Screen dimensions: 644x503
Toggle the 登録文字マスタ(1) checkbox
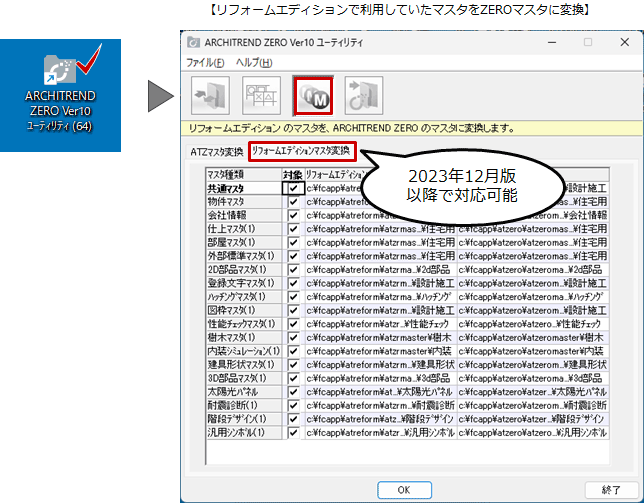[x=293, y=283]
